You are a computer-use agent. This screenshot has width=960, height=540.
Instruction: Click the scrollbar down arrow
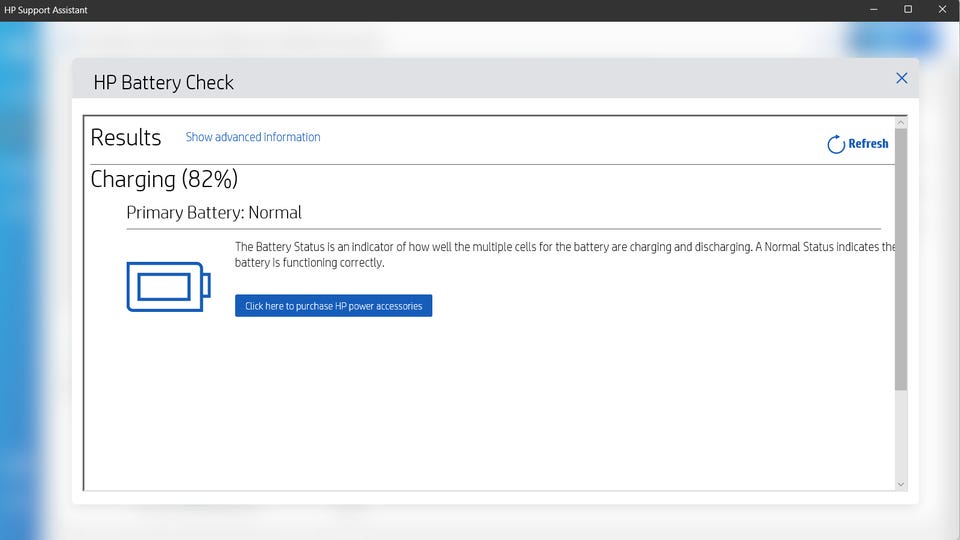coord(901,484)
